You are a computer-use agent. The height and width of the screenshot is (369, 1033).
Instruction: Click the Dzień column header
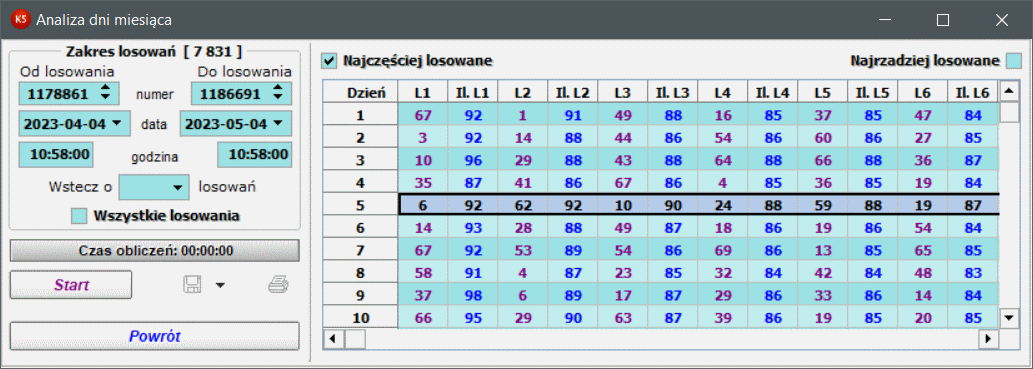click(361, 93)
